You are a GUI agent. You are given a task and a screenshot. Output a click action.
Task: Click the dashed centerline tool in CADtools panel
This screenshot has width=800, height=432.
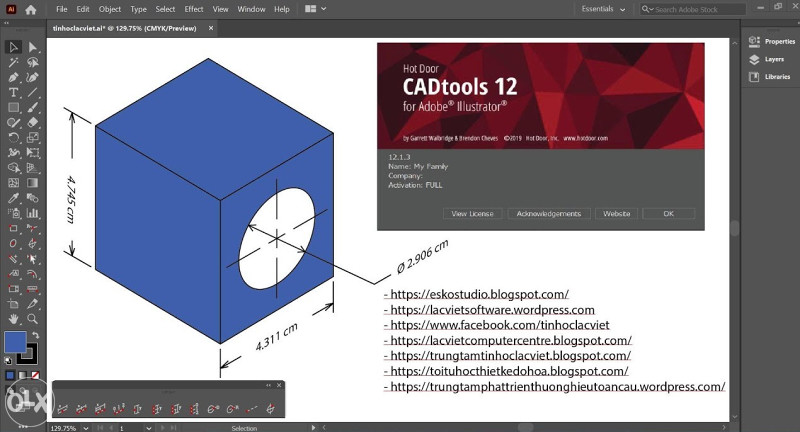point(251,409)
